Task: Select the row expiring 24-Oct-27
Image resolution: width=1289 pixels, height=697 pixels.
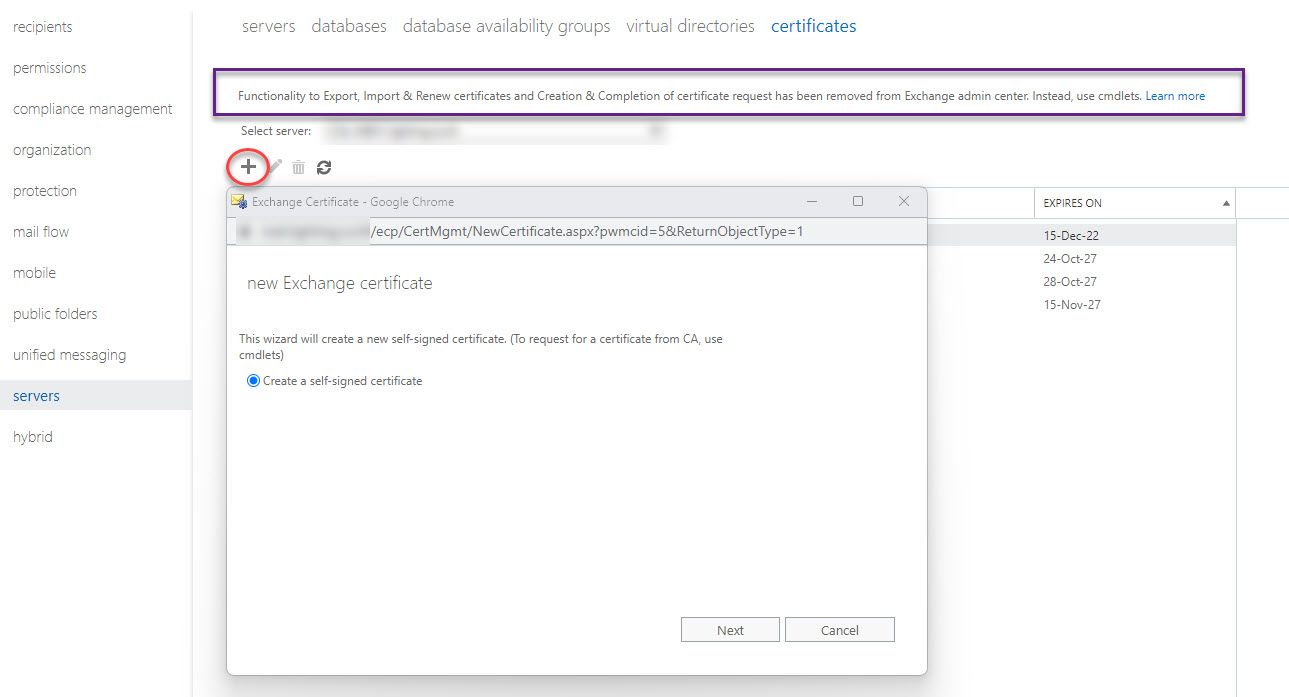Action: 1070,259
